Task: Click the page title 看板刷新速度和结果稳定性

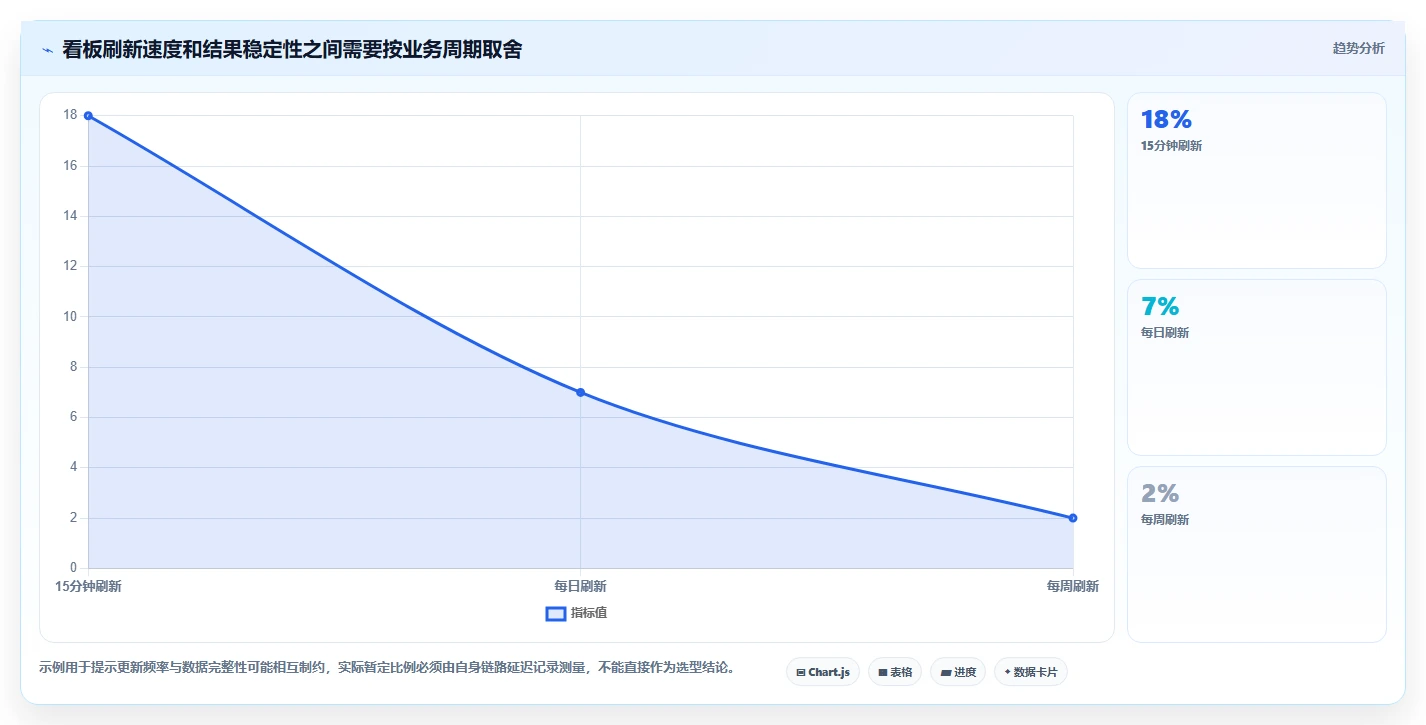Action: pos(292,50)
